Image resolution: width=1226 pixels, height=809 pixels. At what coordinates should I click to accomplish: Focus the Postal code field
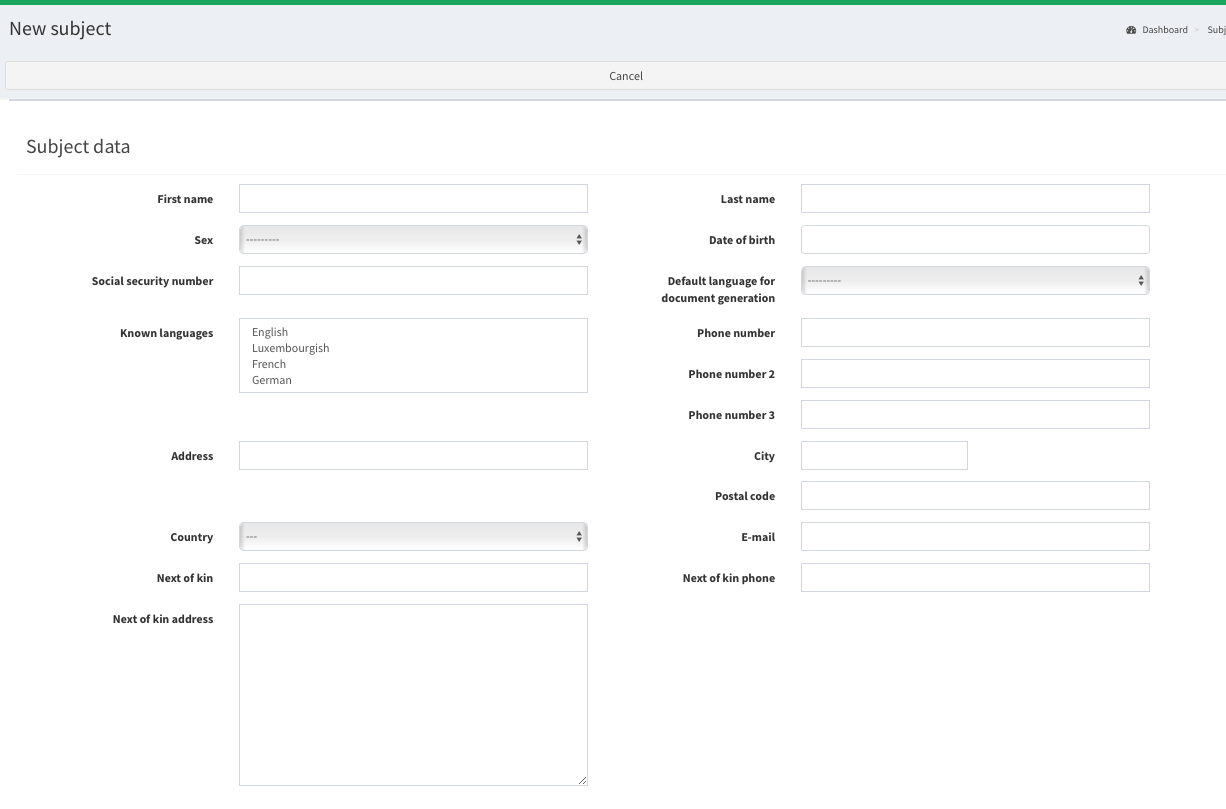click(x=974, y=496)
